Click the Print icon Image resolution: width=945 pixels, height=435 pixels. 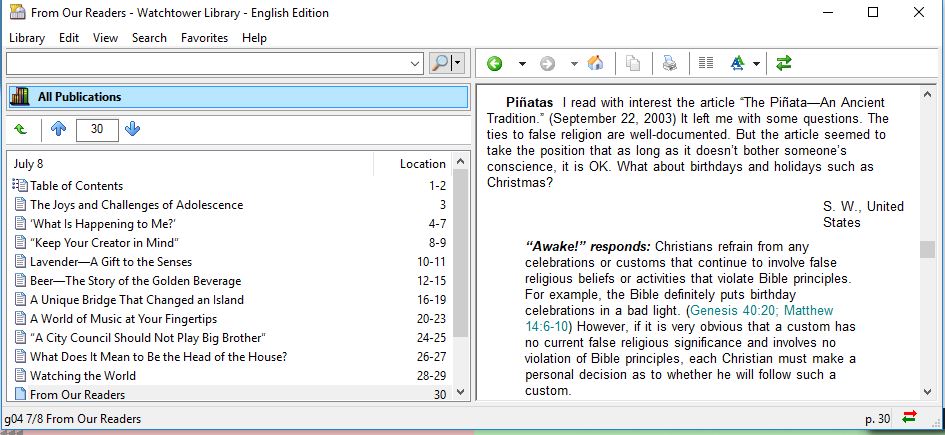(669, 63)
